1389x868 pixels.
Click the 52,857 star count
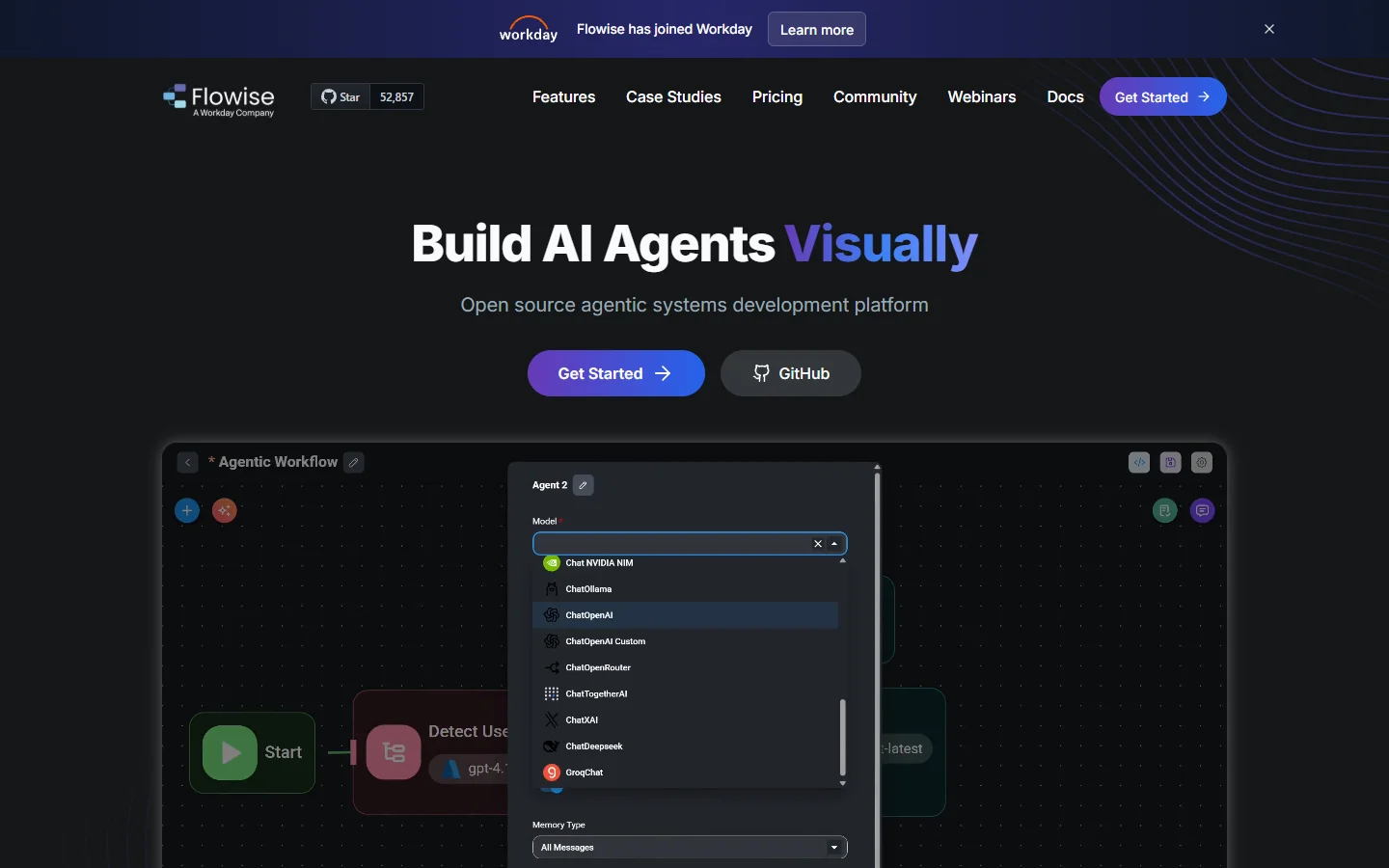396,96
